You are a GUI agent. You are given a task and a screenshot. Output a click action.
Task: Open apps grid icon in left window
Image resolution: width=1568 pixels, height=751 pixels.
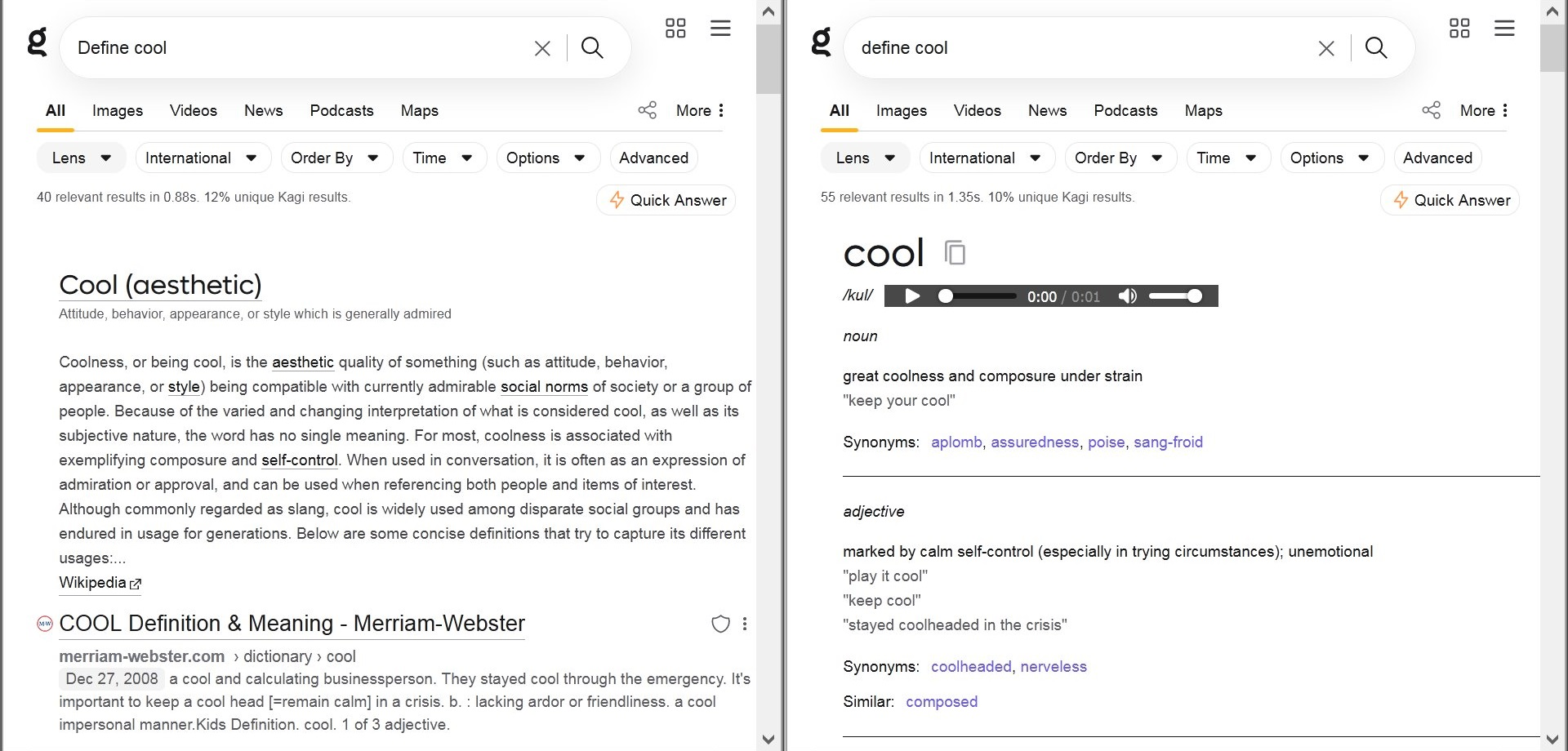(x=675, y=29)
